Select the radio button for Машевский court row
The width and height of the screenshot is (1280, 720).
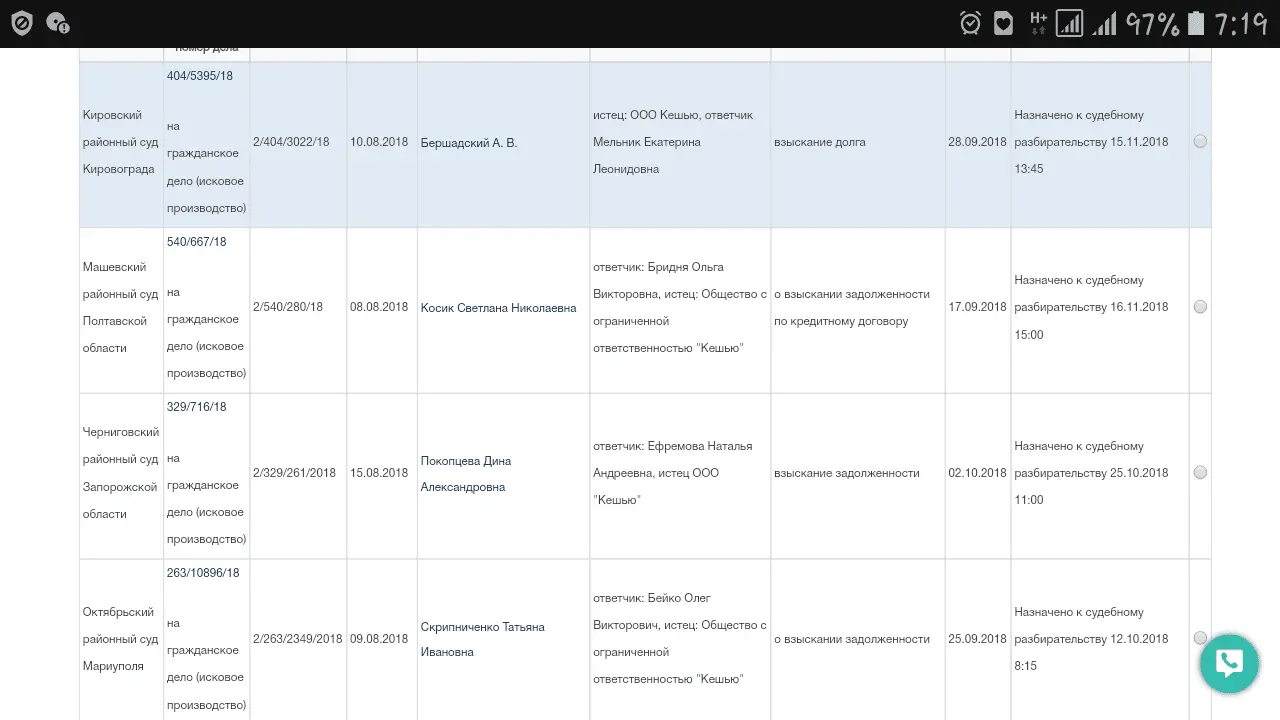pos(1200,307)
